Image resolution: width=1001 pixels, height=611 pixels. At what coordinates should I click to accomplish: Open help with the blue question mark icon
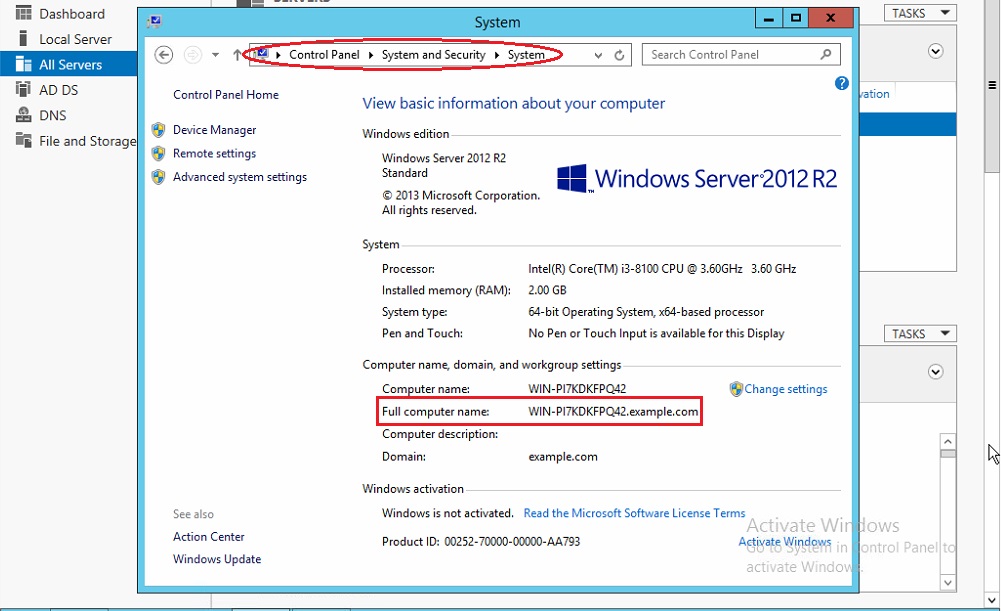841,84
